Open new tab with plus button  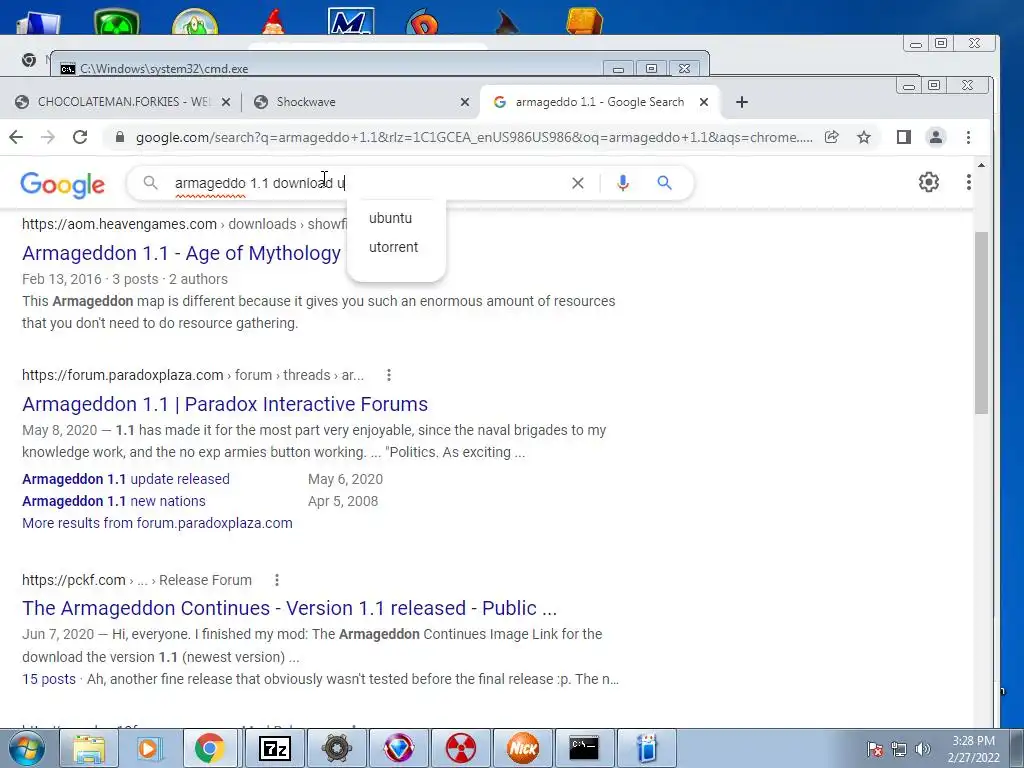point(742,102)
